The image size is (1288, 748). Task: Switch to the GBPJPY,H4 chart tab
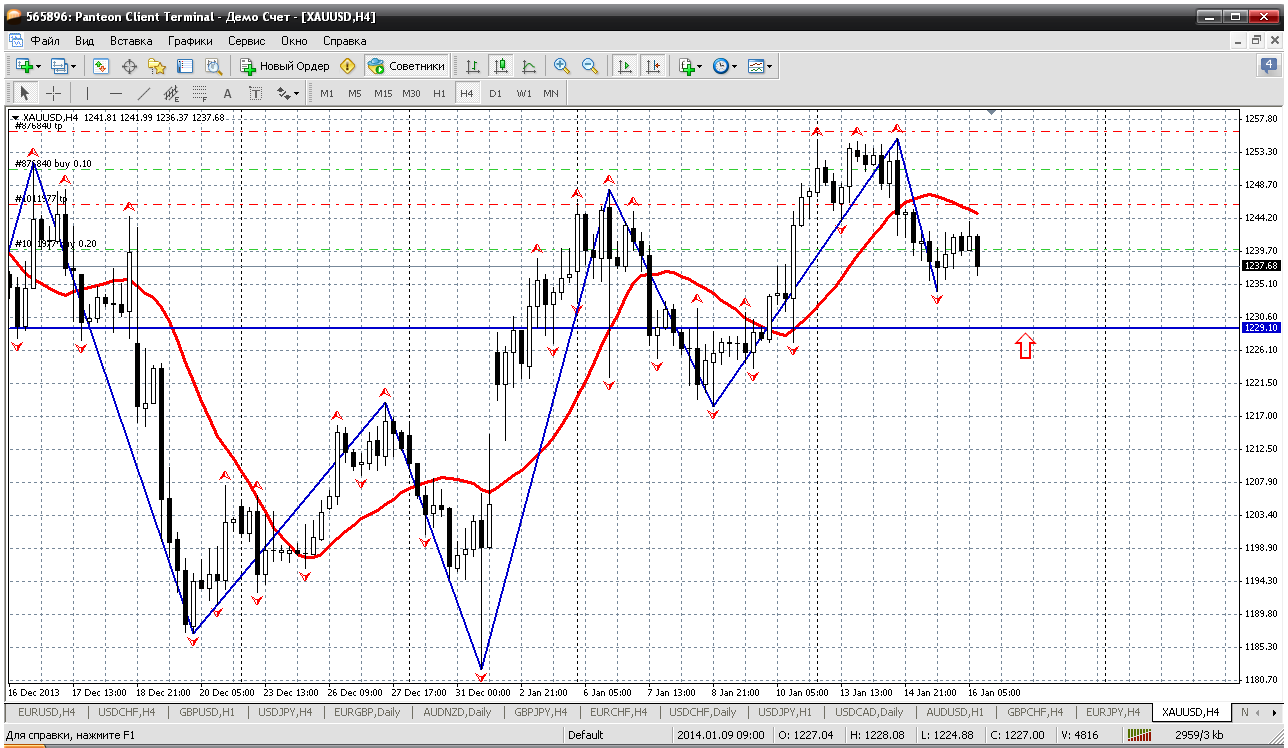click(539, 712)
